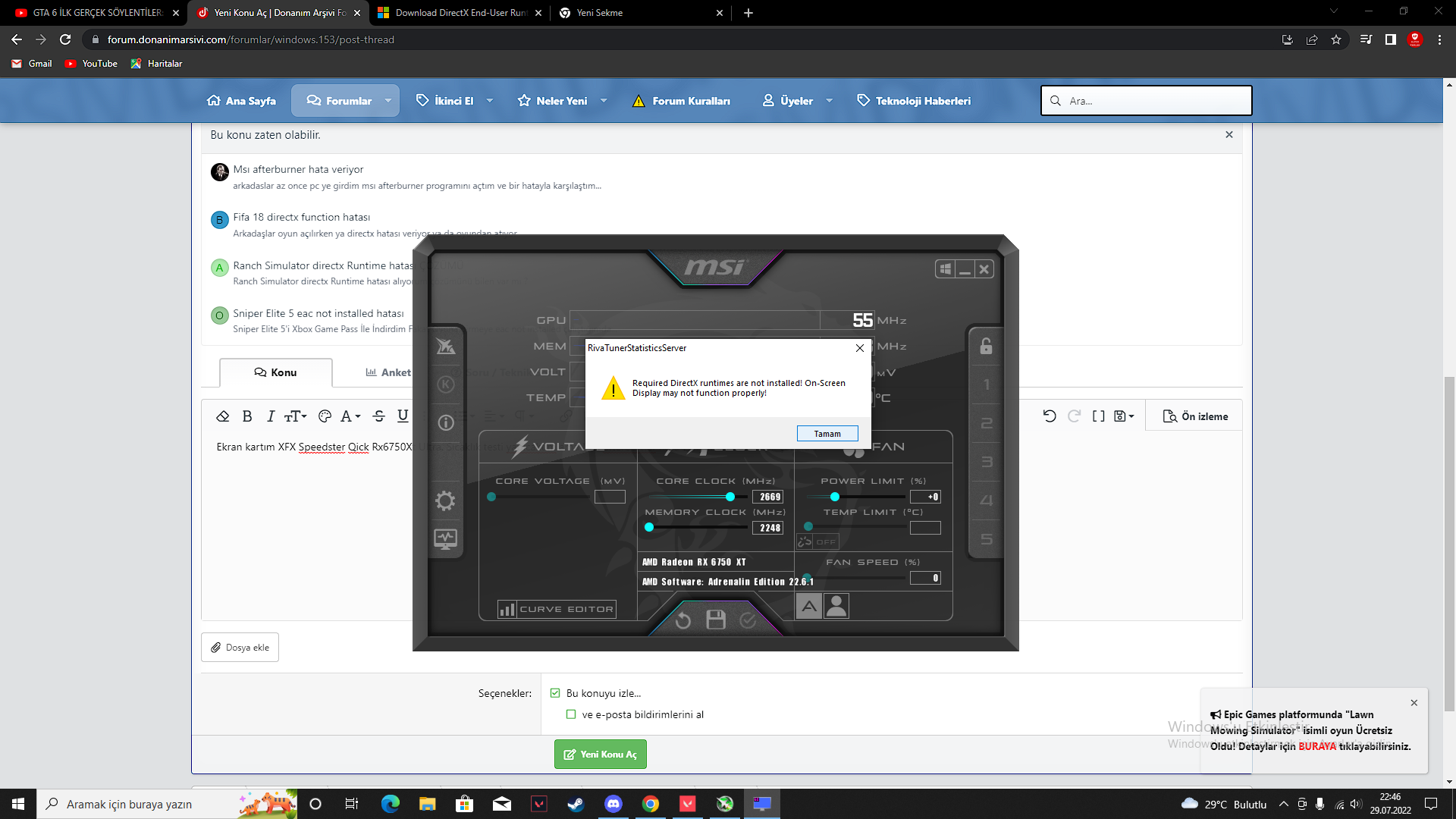Switch to Anket tab
This screenshot has width=1456, height=819.
[388, 372]
